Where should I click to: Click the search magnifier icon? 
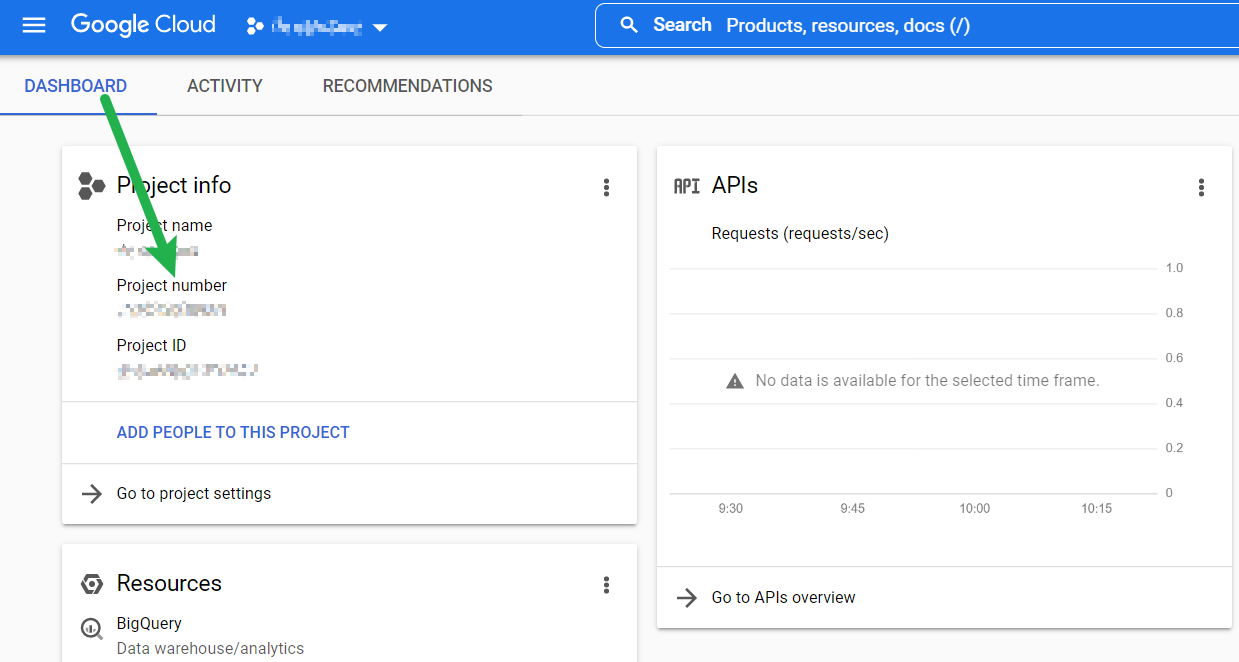click(629, 25)
